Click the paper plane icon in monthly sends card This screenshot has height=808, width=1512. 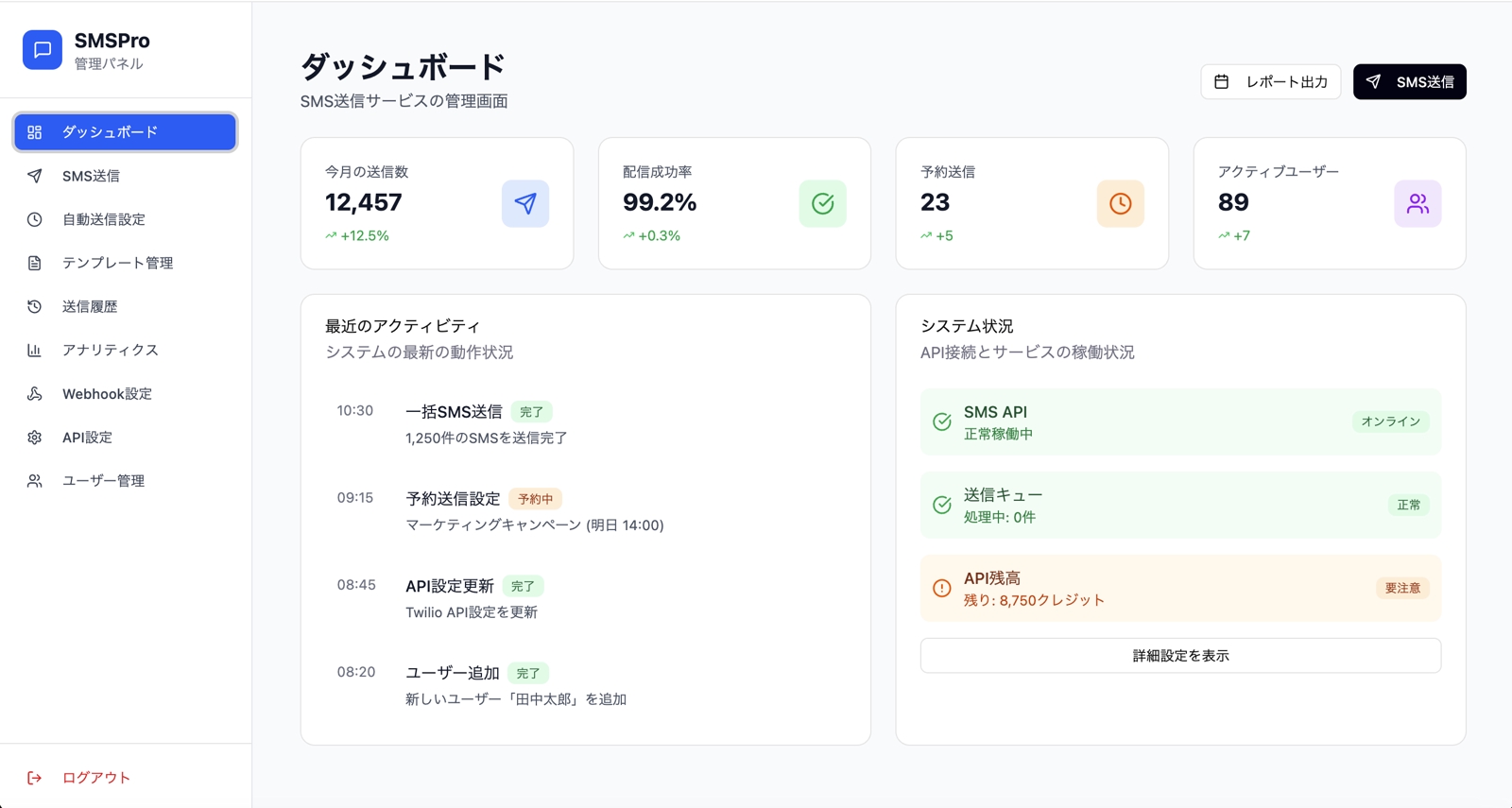[x=525, y=203]
